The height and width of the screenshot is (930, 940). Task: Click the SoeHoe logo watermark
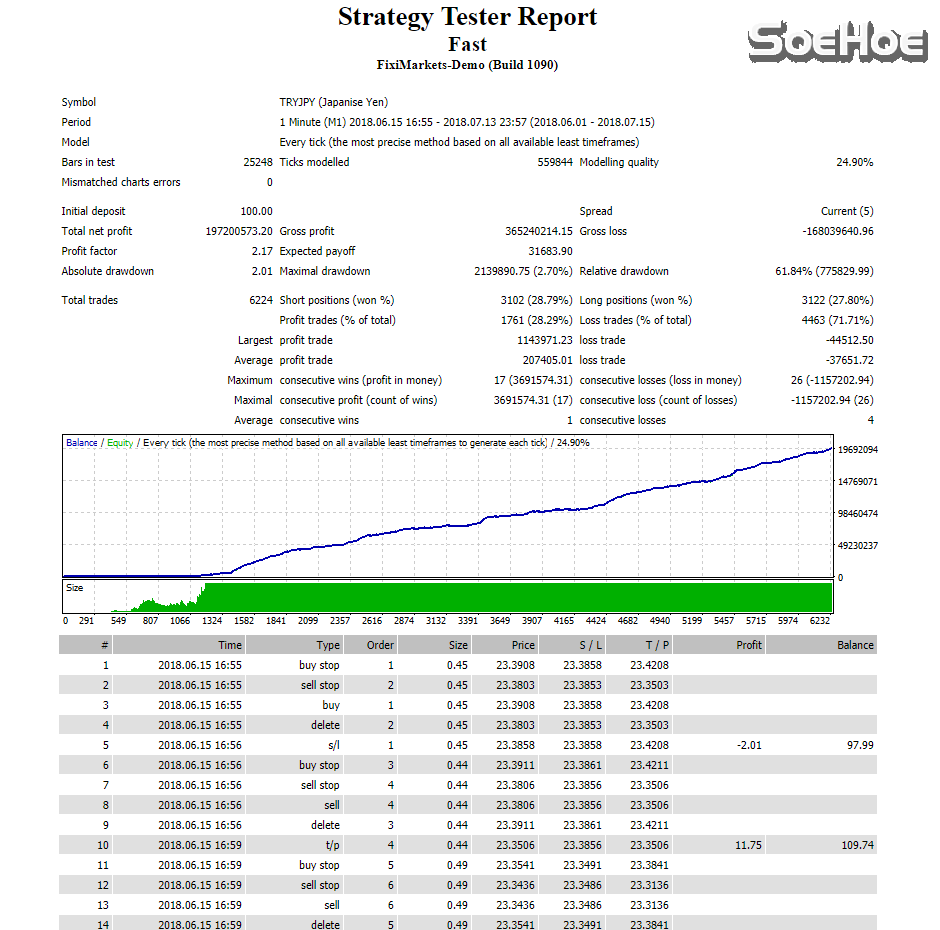tap(837, 43)
